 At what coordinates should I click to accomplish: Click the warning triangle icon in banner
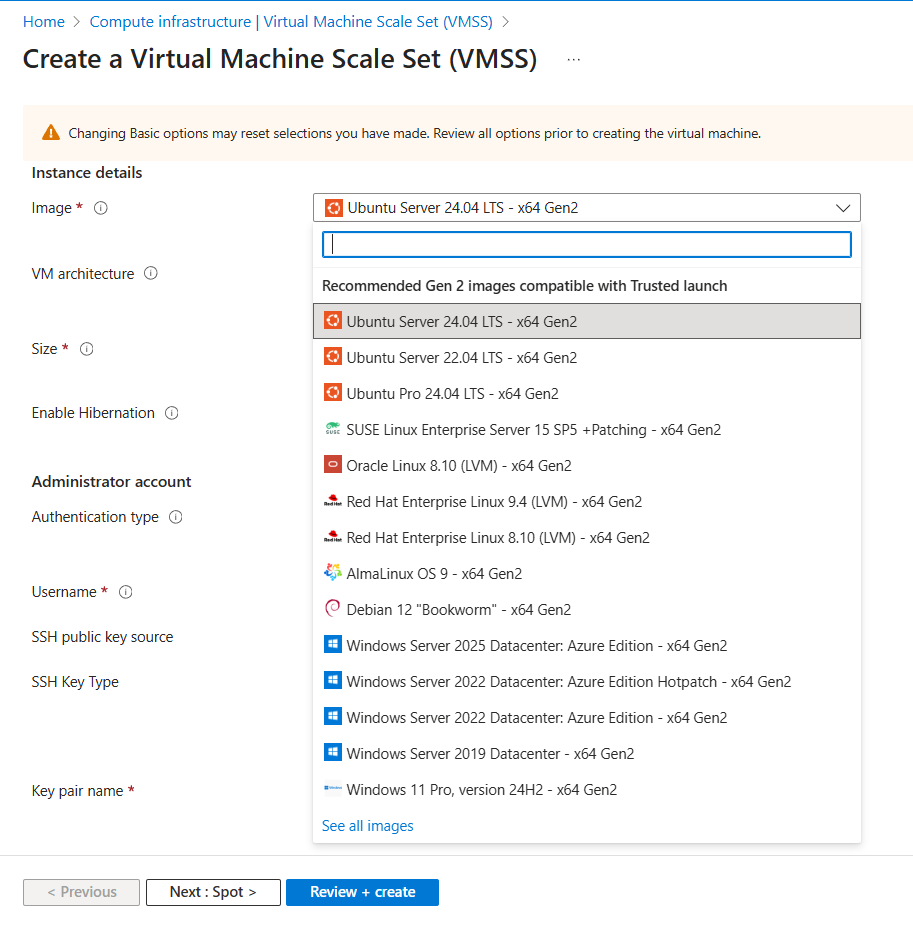tap(51, 133)
